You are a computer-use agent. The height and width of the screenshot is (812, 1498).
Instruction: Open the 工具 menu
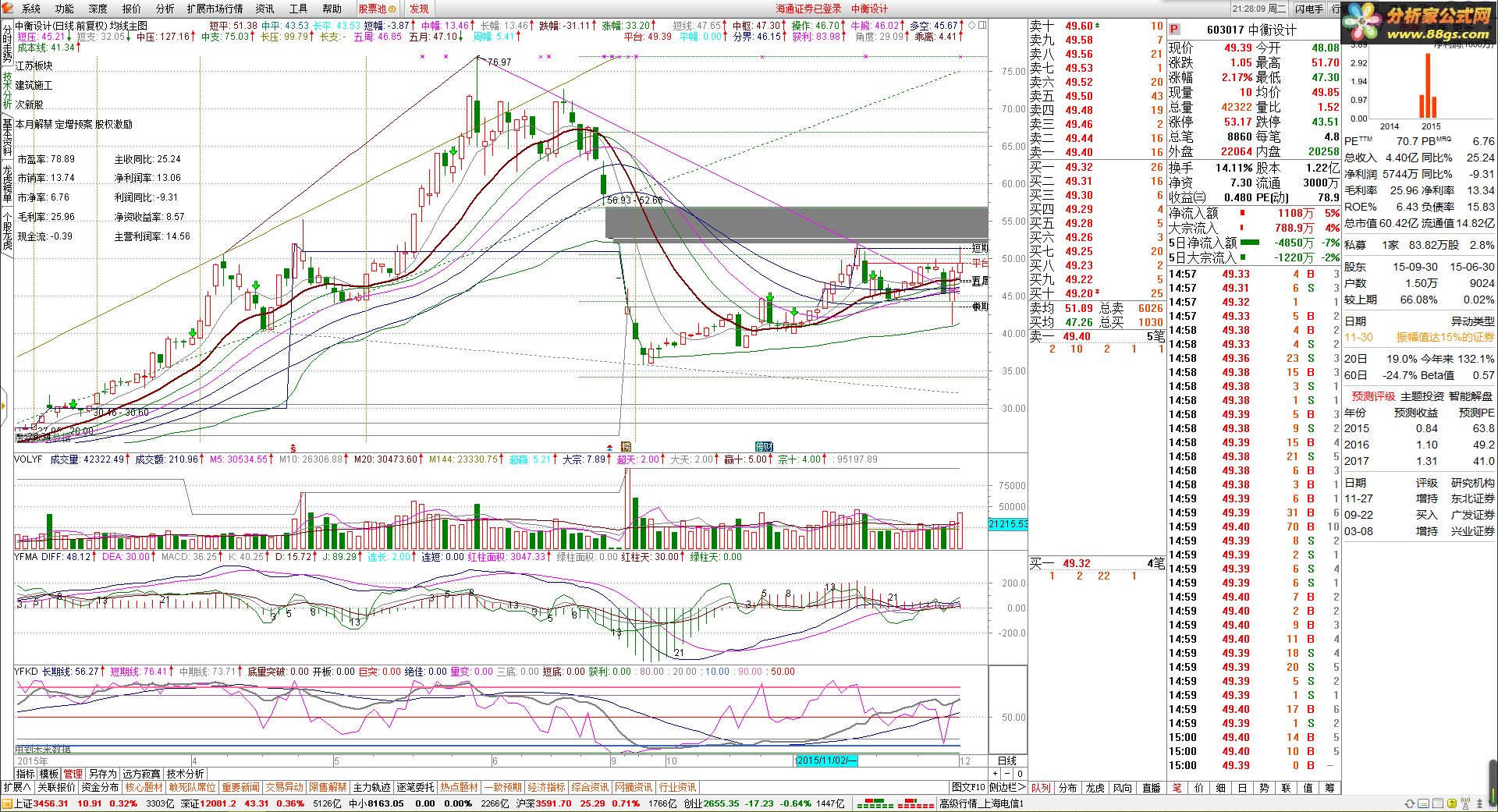coord(298,9)
